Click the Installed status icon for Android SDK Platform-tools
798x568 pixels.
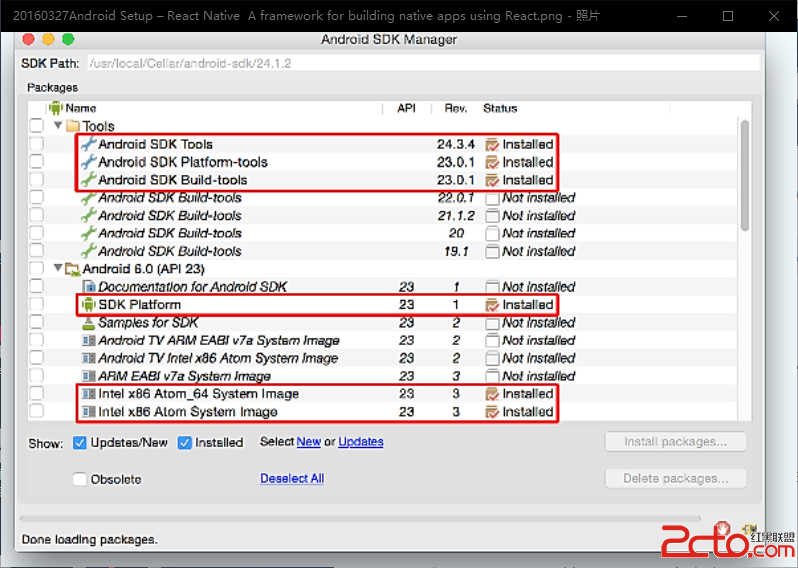tap(492, 162)
